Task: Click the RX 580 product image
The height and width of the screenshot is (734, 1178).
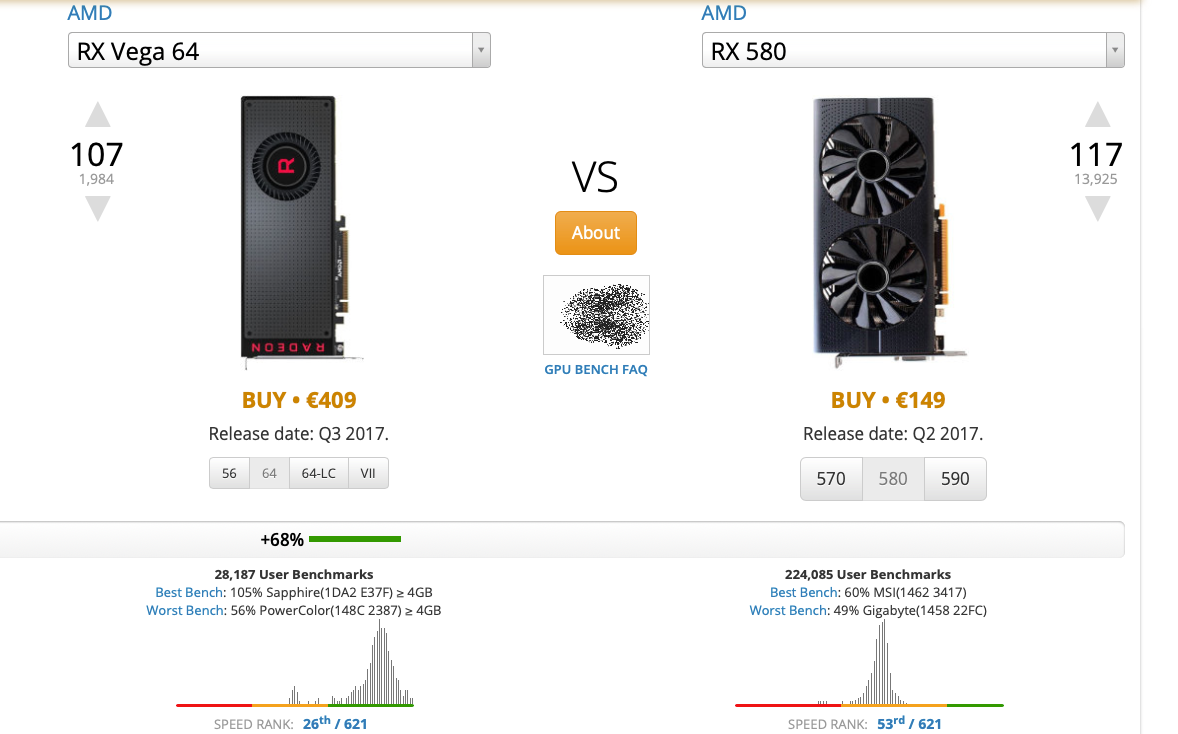Action: 877,228
